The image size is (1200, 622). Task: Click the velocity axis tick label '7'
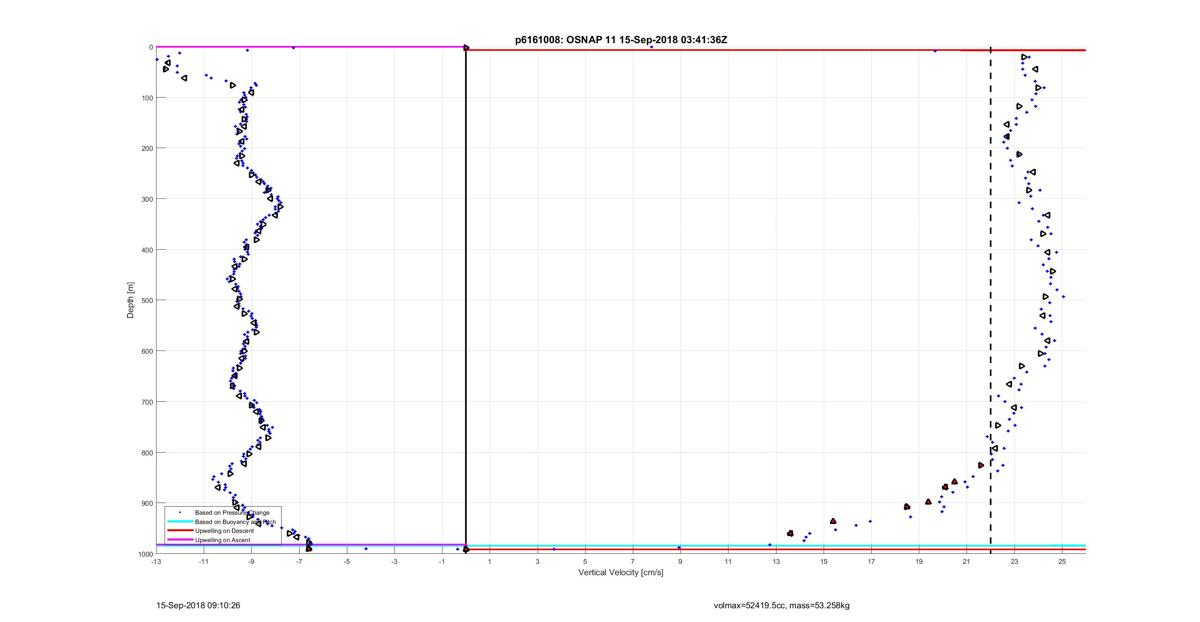[633, 562]
